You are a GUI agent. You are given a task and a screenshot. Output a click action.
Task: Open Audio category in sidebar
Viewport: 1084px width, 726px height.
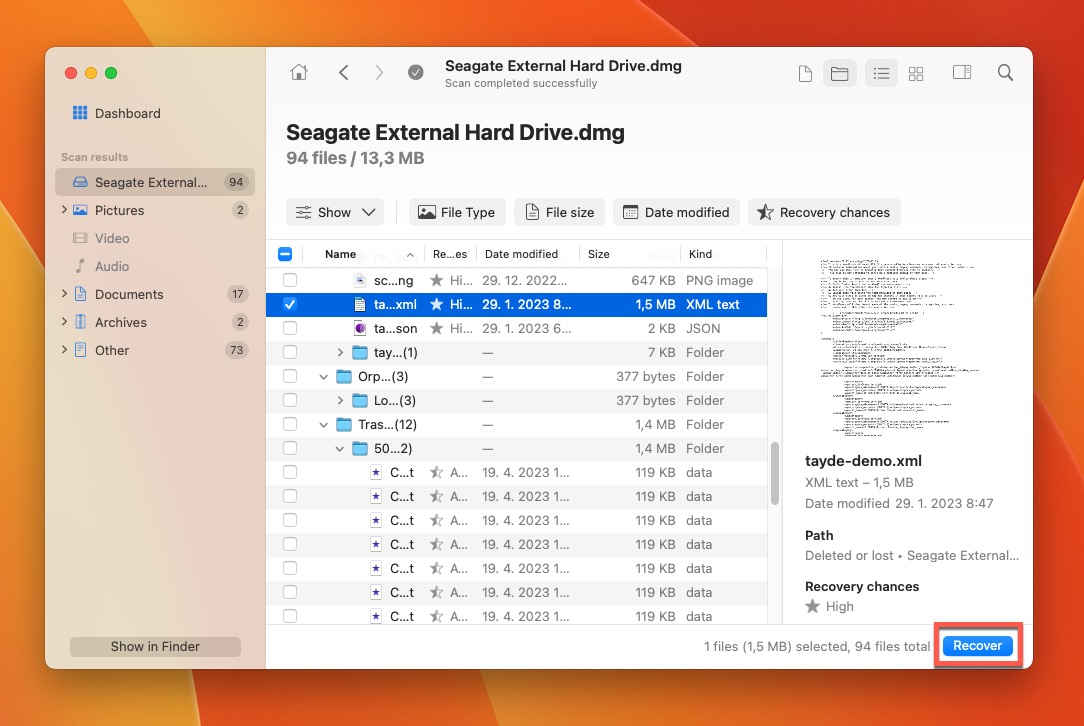(155, 266)
